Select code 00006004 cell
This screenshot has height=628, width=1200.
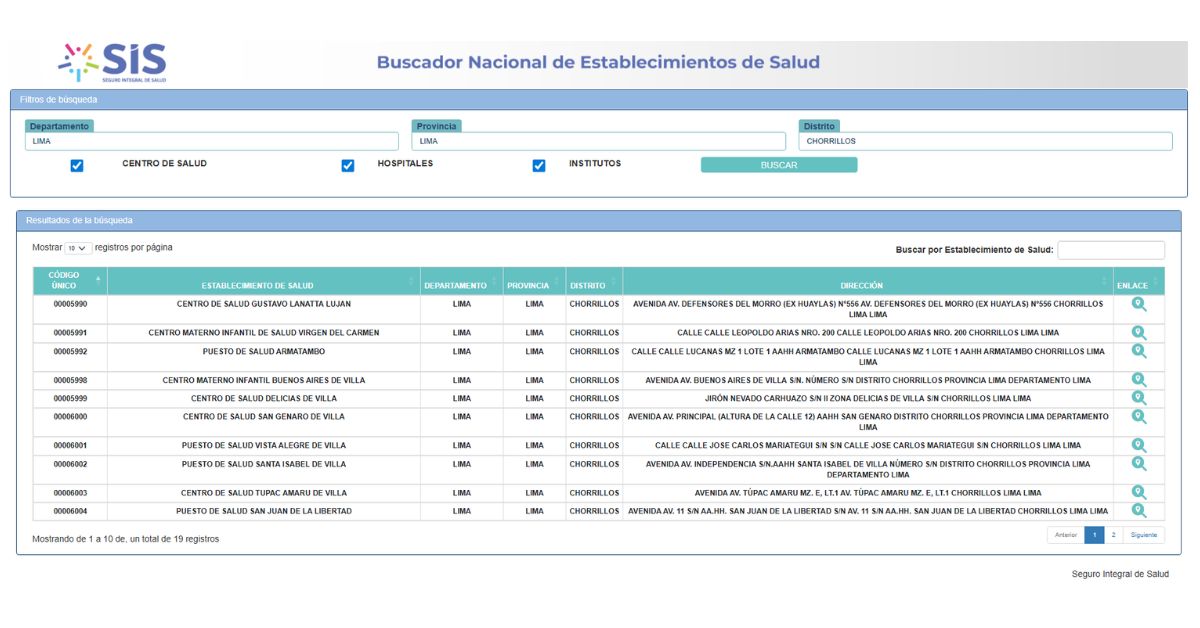pyautogui.click(x=70, y=511)
